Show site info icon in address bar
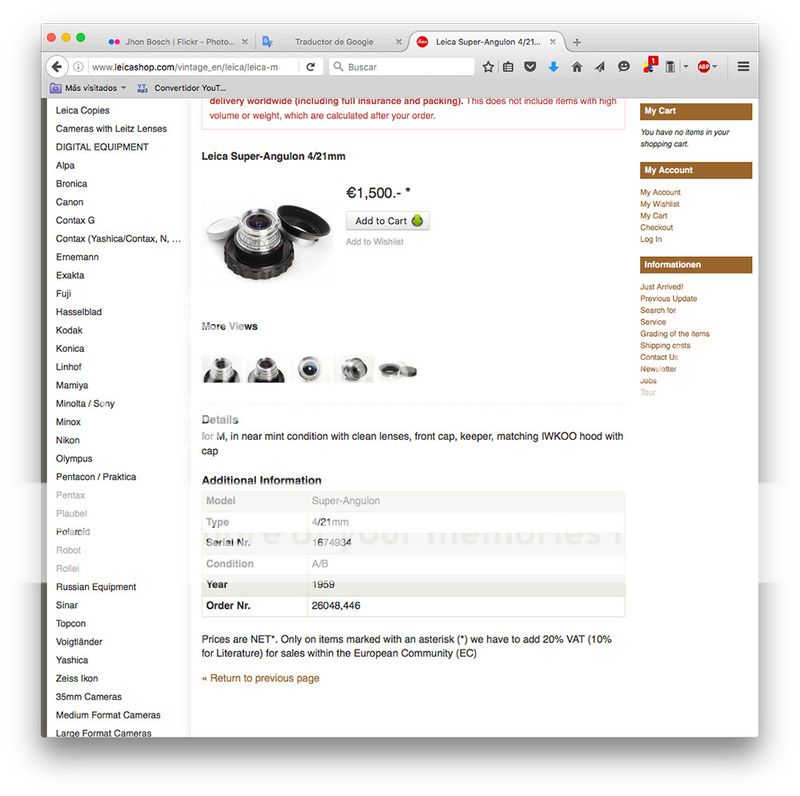This screenshot has width=800, height=796. click(78, 67)
